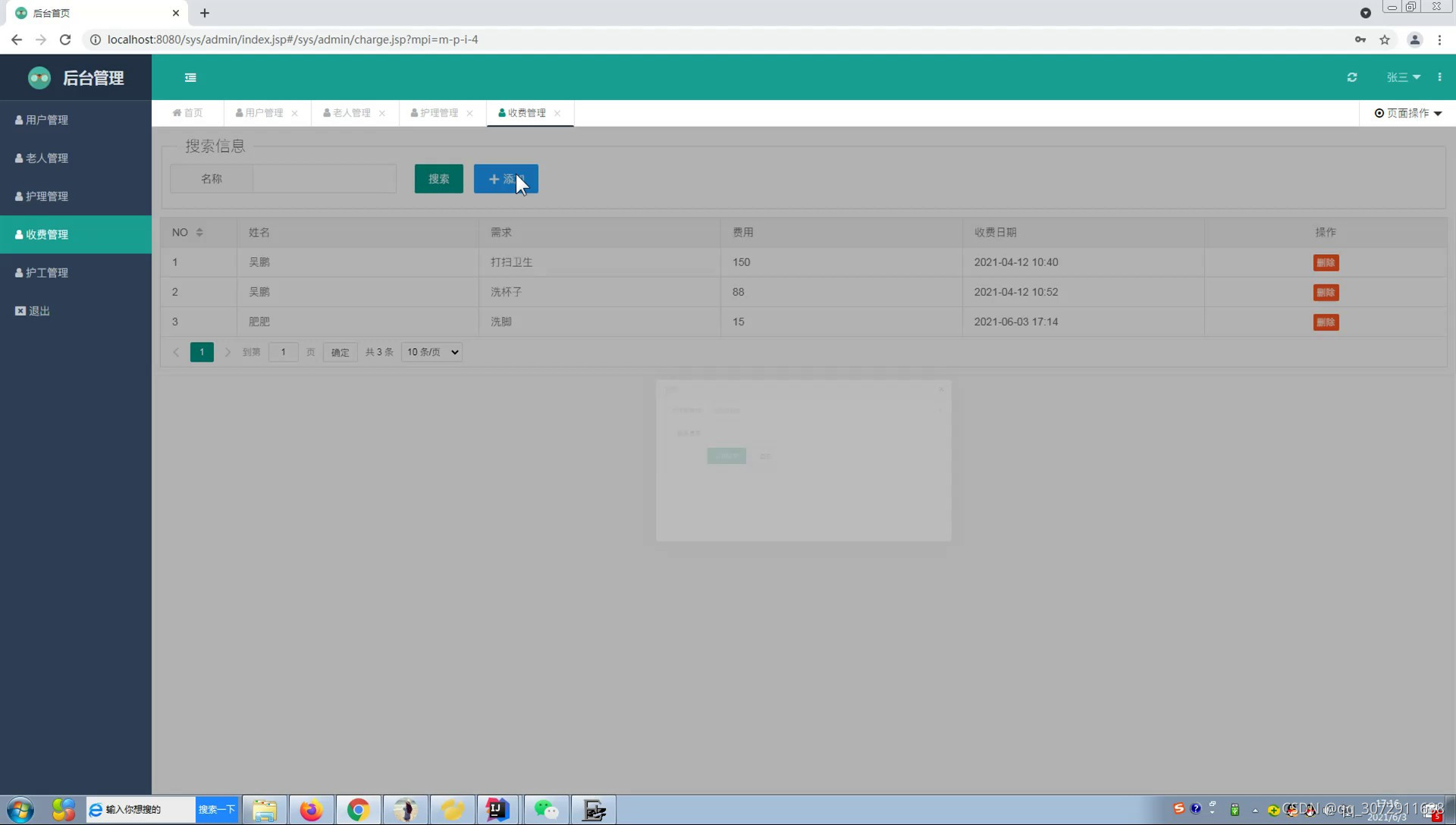View site information icon in the address bar
Image resolution: width=1456 pixels, height=825 pixels.
pyautogui.click(x=96, y=39)
